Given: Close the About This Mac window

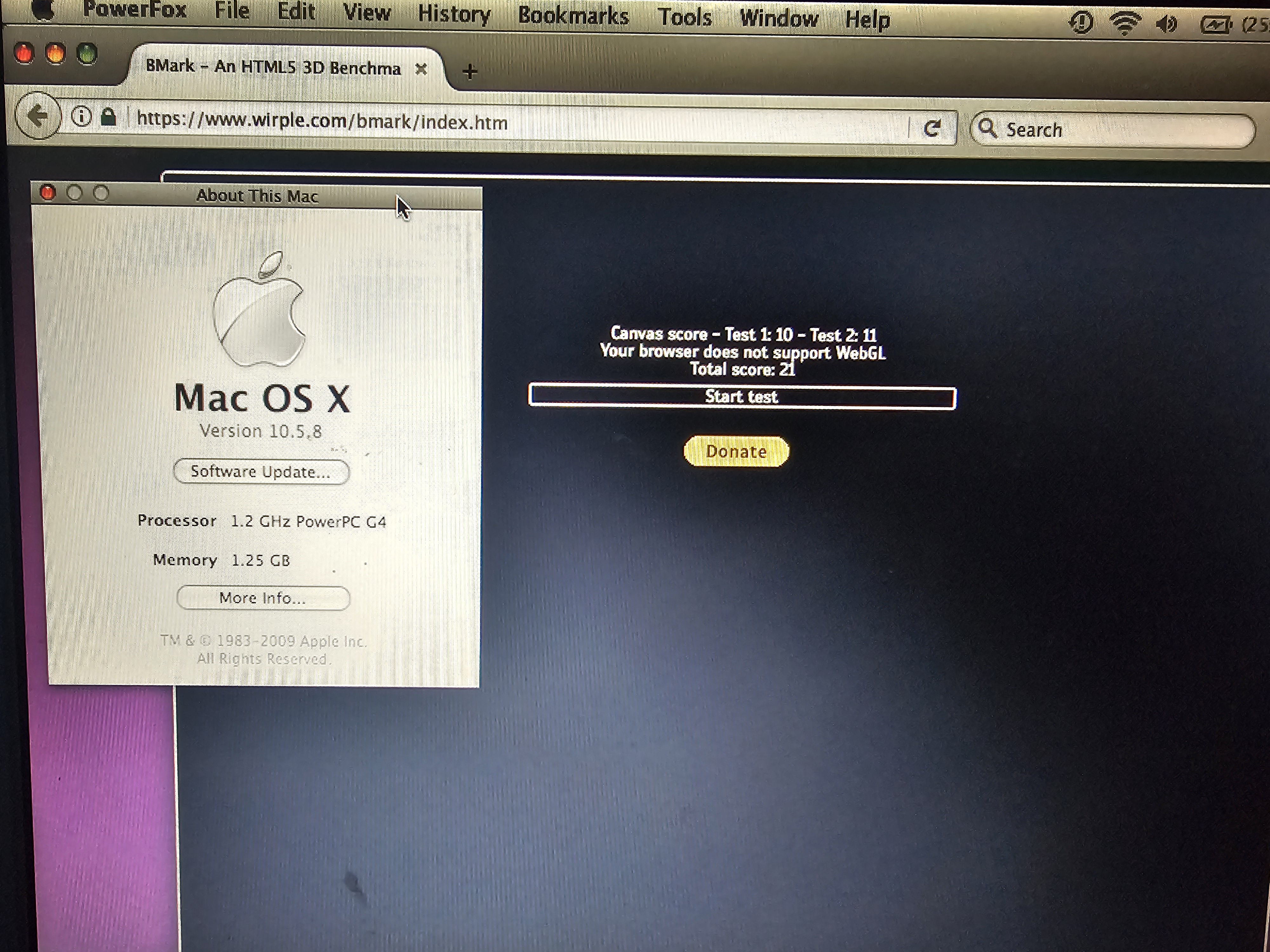Looking at the screenshot, I should point(48,193).
